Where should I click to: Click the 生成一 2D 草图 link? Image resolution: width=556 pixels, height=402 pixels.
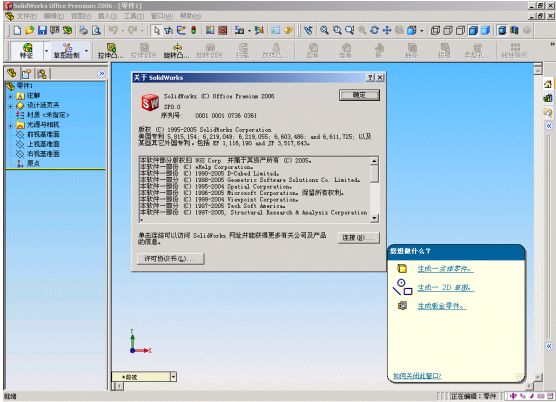446,287
